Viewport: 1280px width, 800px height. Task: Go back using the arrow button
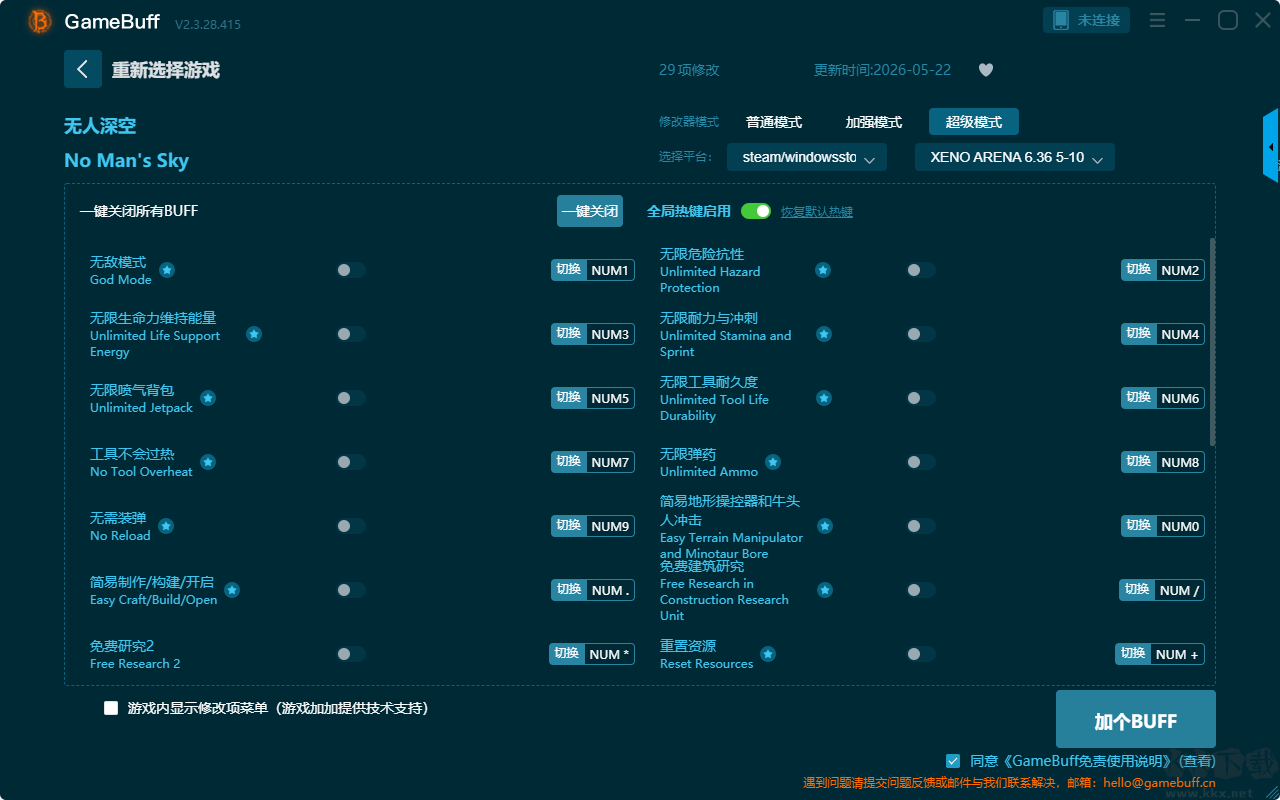pos(83,69)
